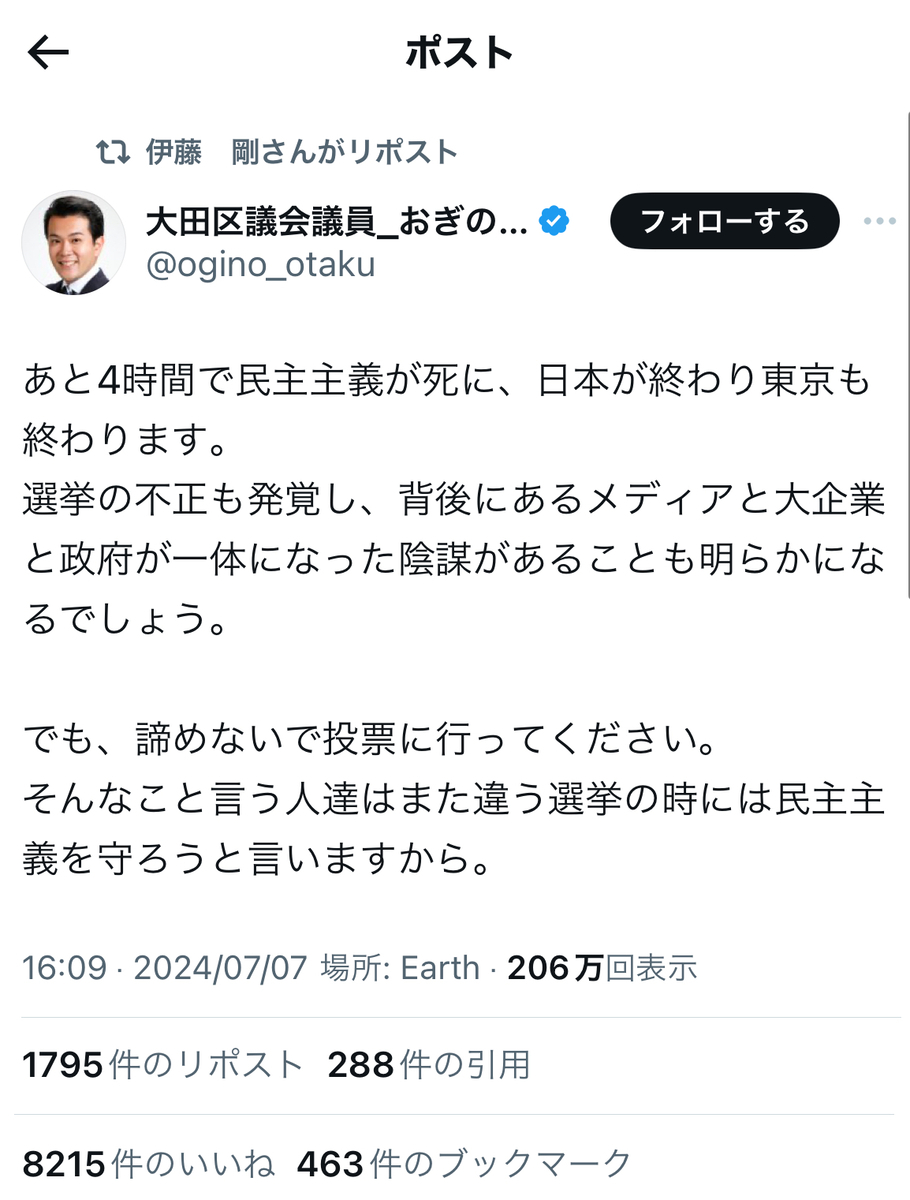This screenshot has width=910, height=1200.
Task: View the 288件の引用 quotes list
Action: (429, 1065)
